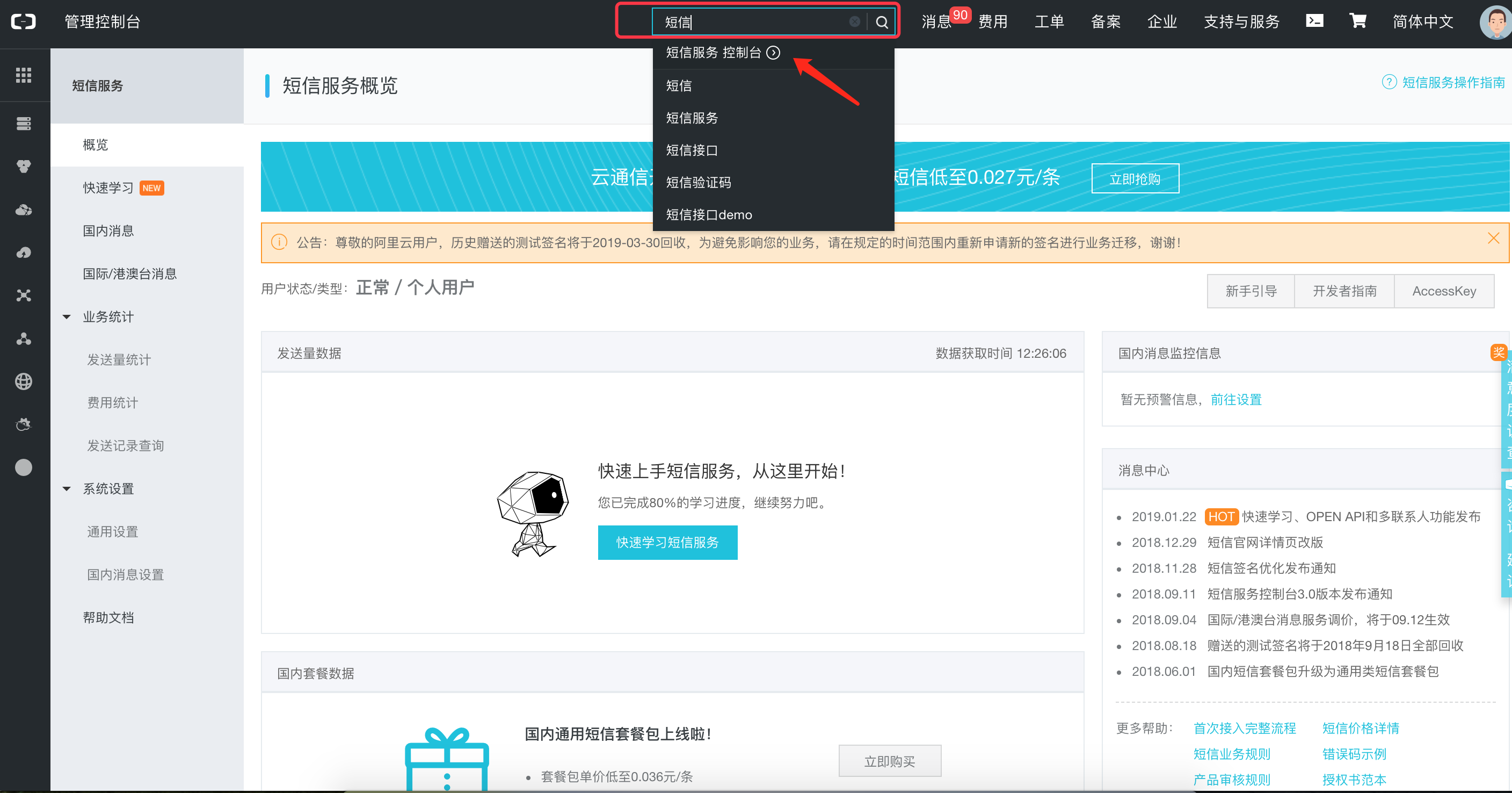Click the orange 奖 badge
Viewport: 1512px width, 793px height.
1499,352
